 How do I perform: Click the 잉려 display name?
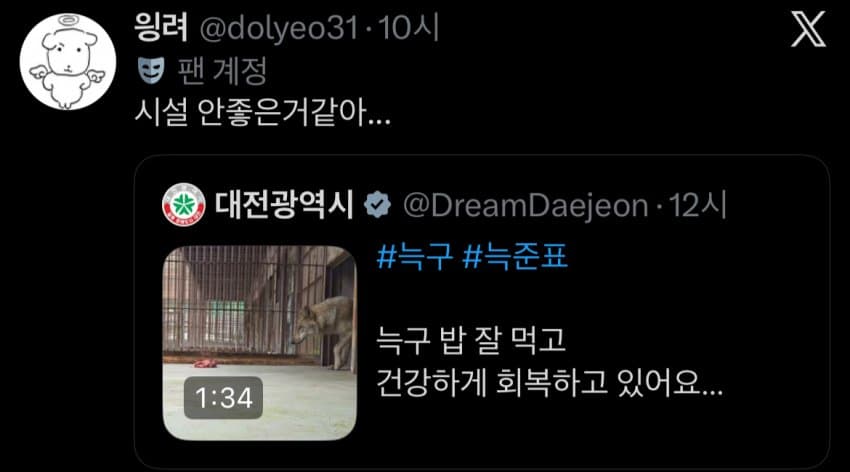(x=161, y=27)
